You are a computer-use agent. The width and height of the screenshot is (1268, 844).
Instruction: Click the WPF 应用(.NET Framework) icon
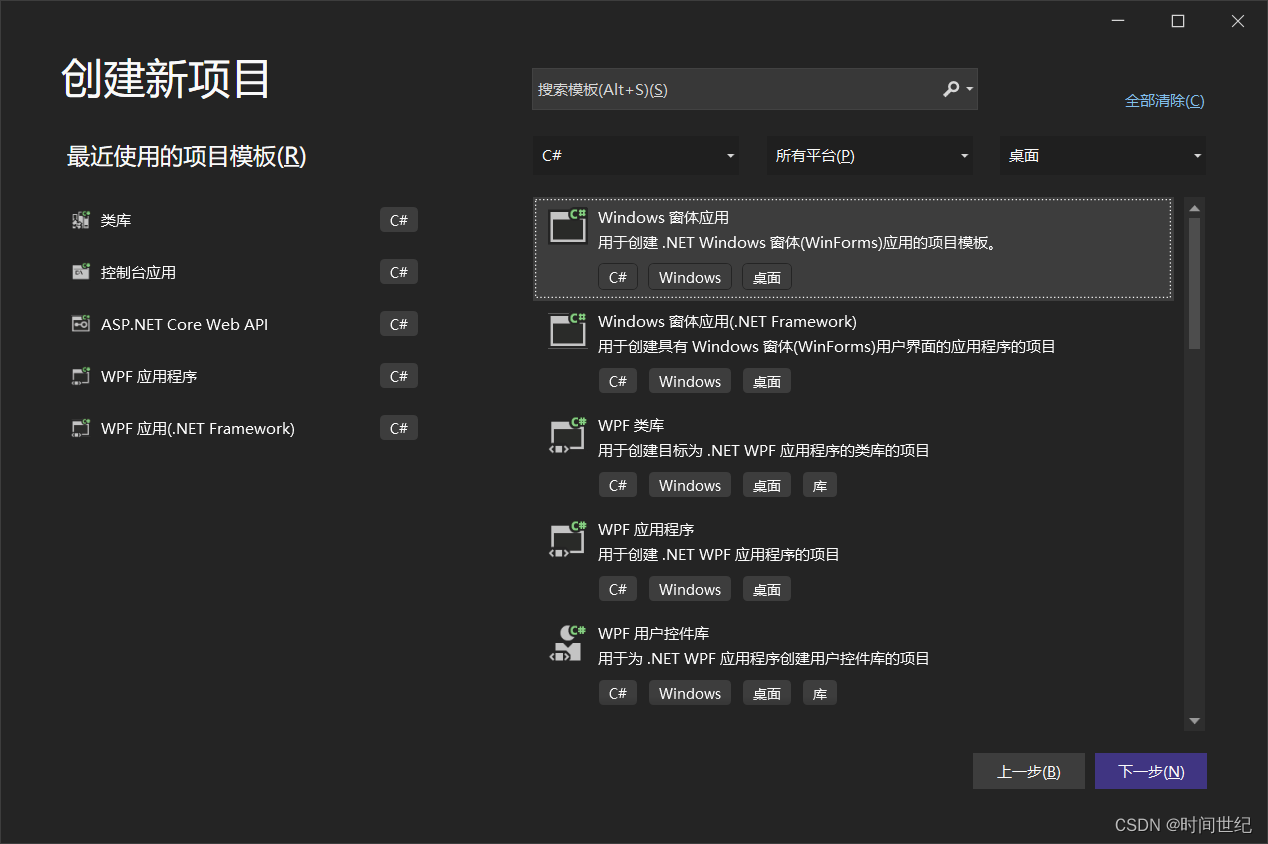(80, 427)
